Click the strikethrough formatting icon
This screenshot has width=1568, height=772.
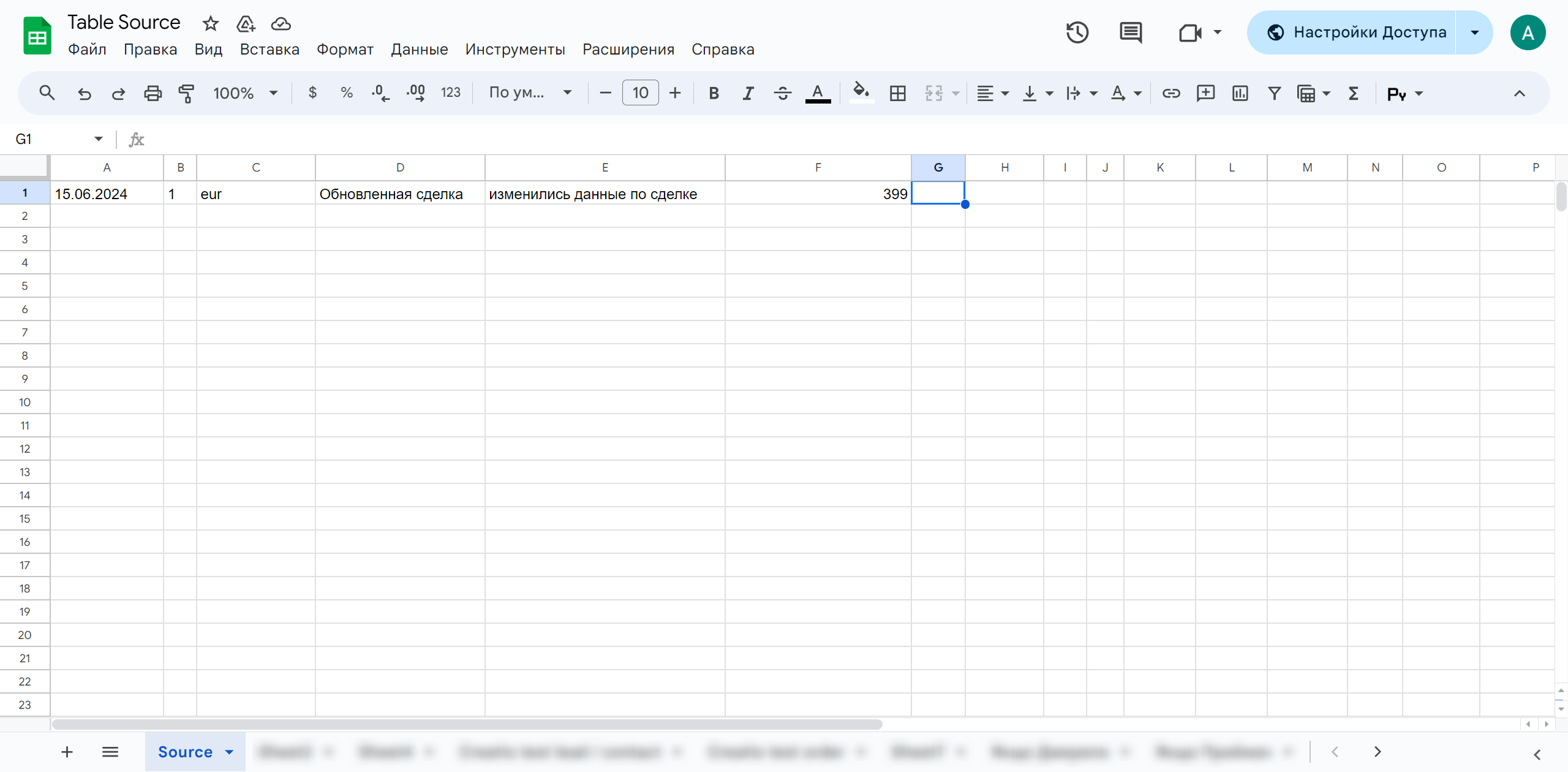click(x=783, y=92)
